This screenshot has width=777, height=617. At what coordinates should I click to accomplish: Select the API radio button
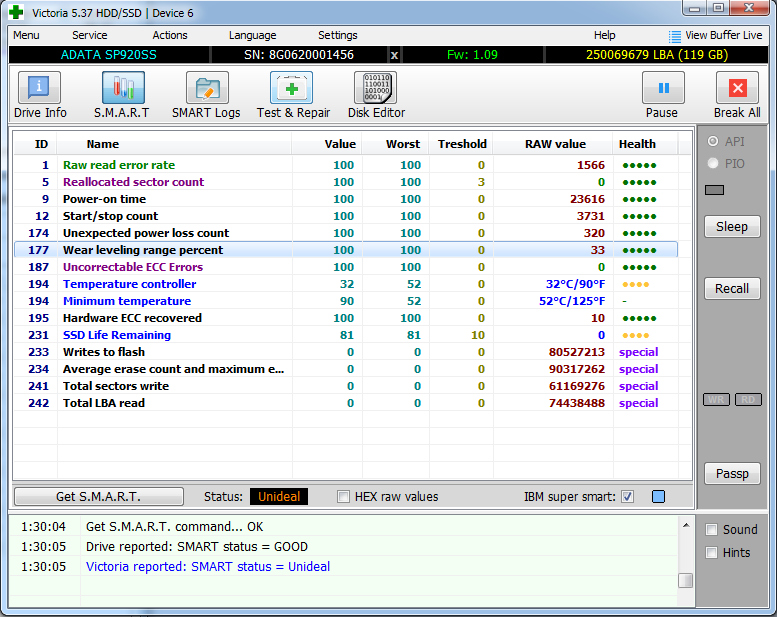coord(712,142)
